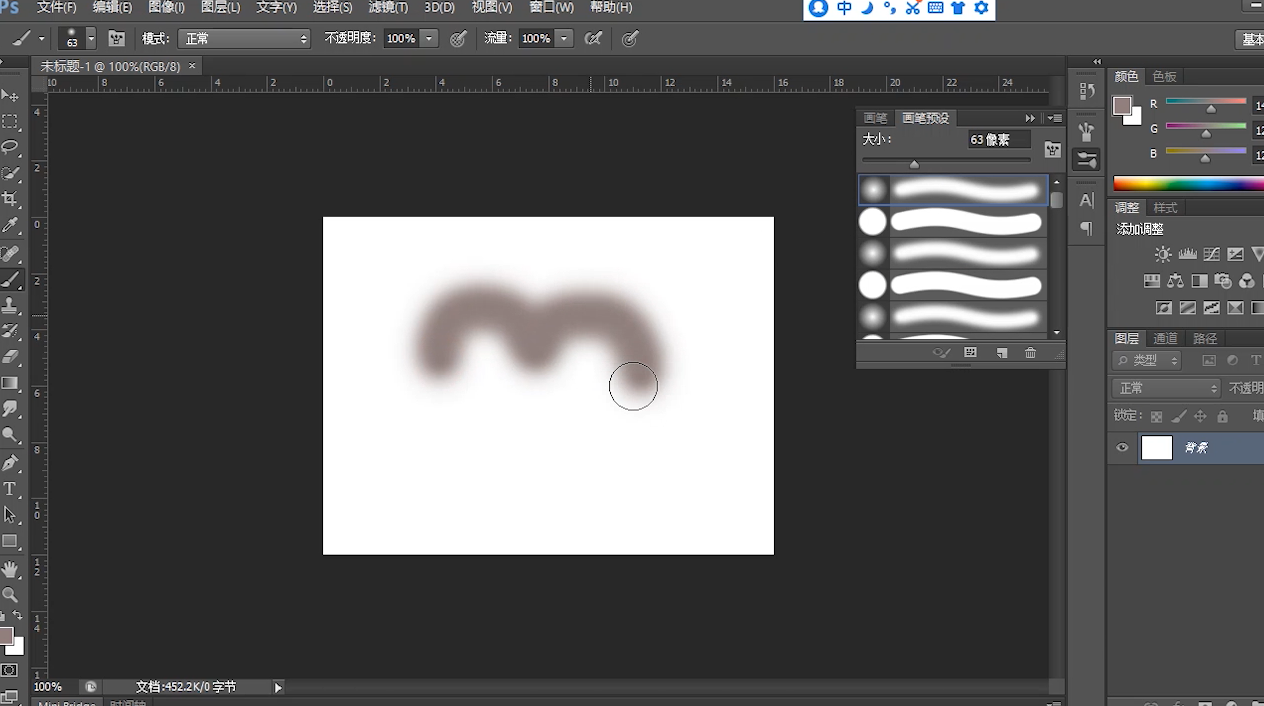Open Preset Manager icon in brush presets
Screen dimensions: 1264x706
[x=970, y=353]
